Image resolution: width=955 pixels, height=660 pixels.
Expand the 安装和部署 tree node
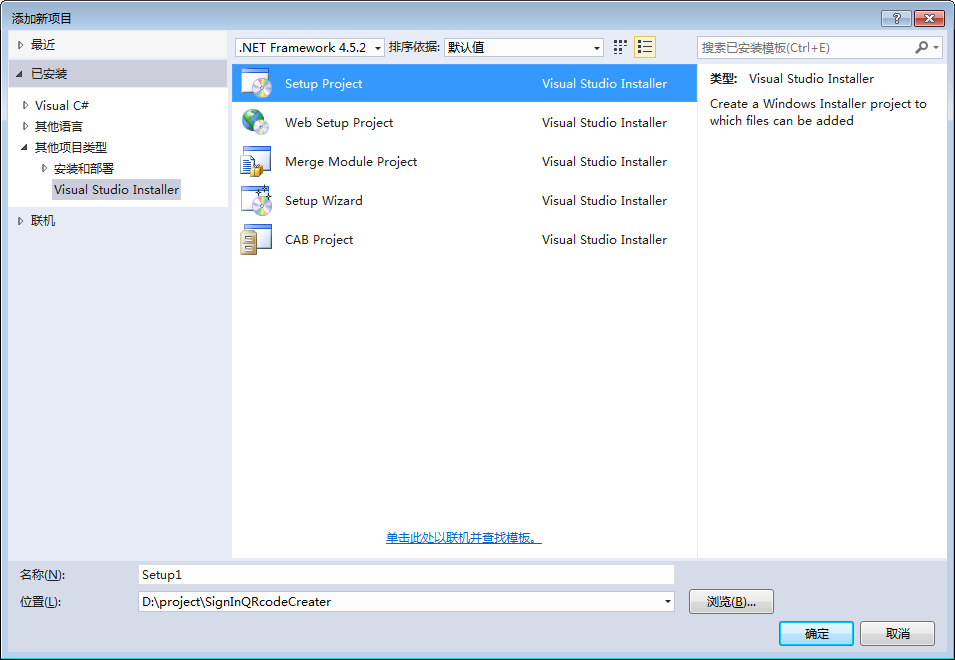click(x=44, y=168)
